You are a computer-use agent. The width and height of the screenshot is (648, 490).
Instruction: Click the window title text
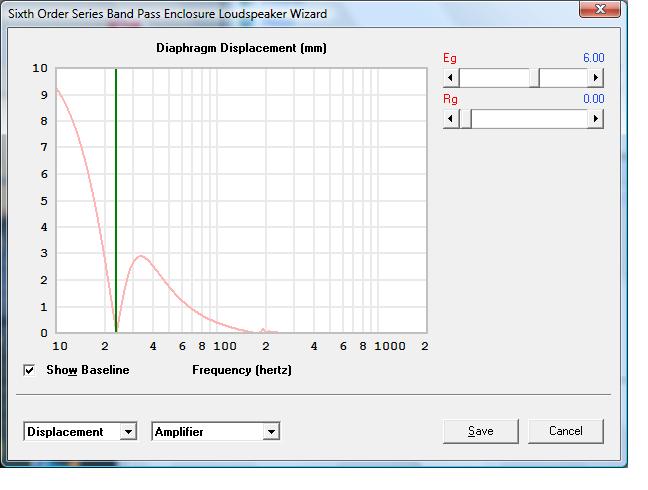point(167,14)
